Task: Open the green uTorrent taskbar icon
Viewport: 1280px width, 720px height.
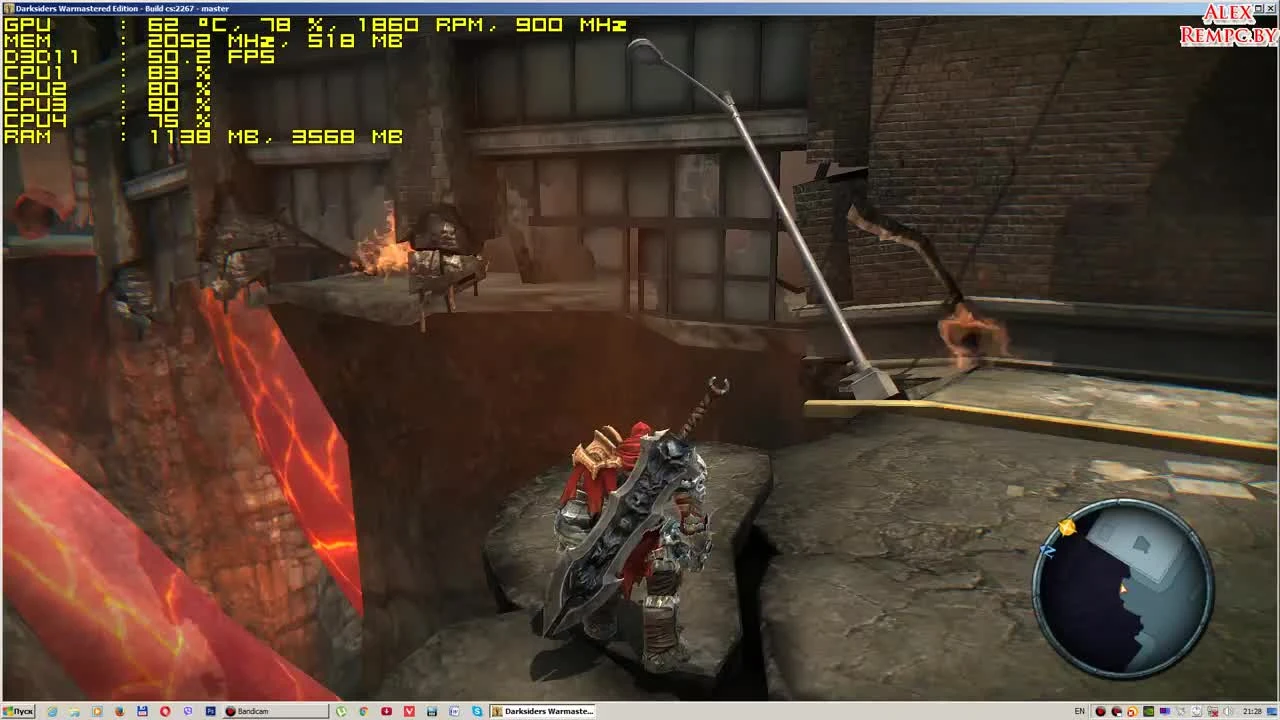Action: (x=342, y=711)
